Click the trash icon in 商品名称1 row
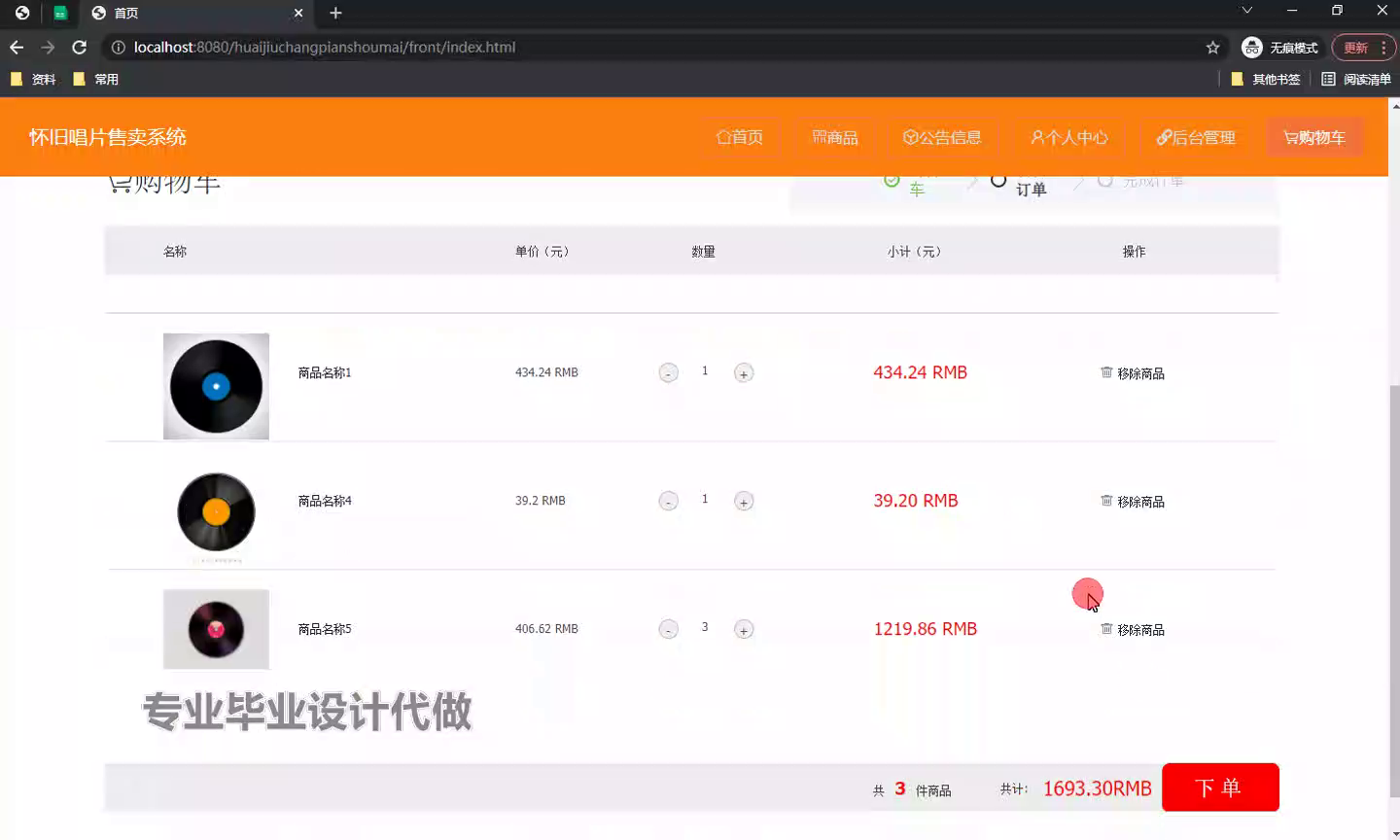Viewport: 1400px width, 840px height. 1106,372
